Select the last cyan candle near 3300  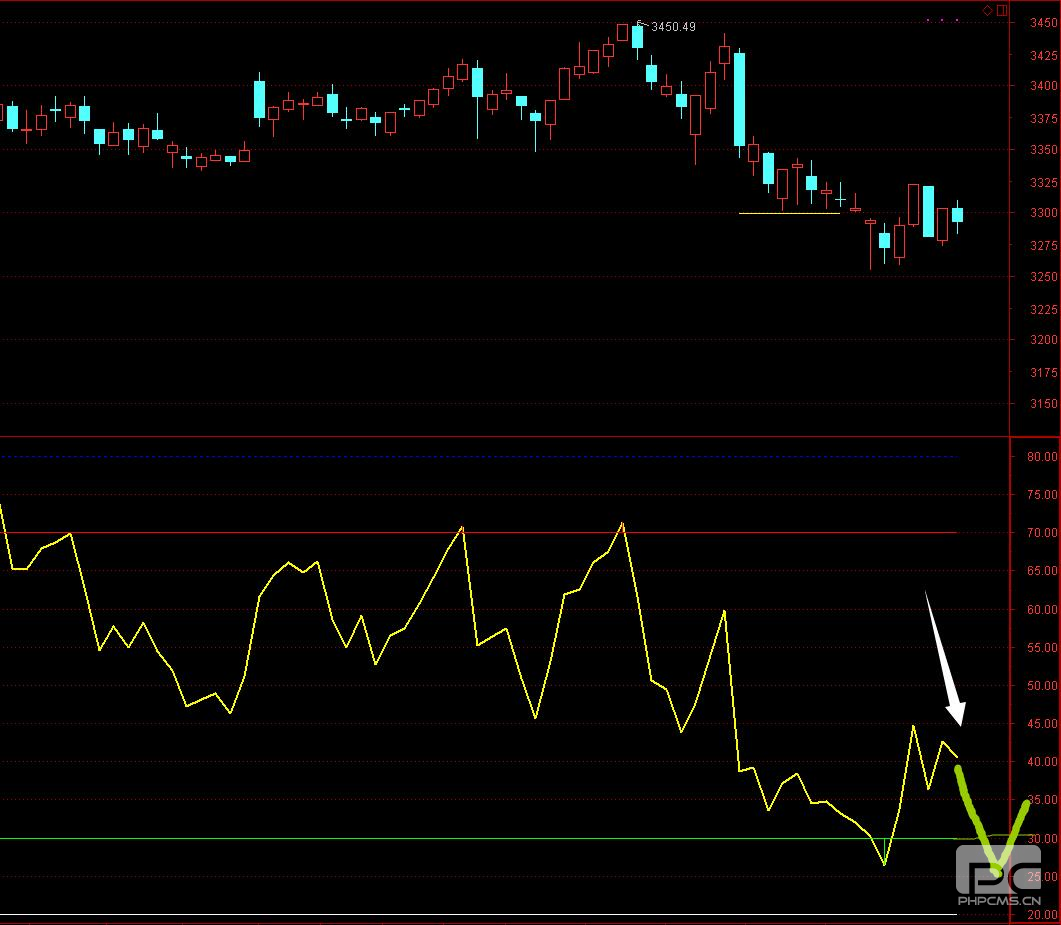[x=957, y=215]
